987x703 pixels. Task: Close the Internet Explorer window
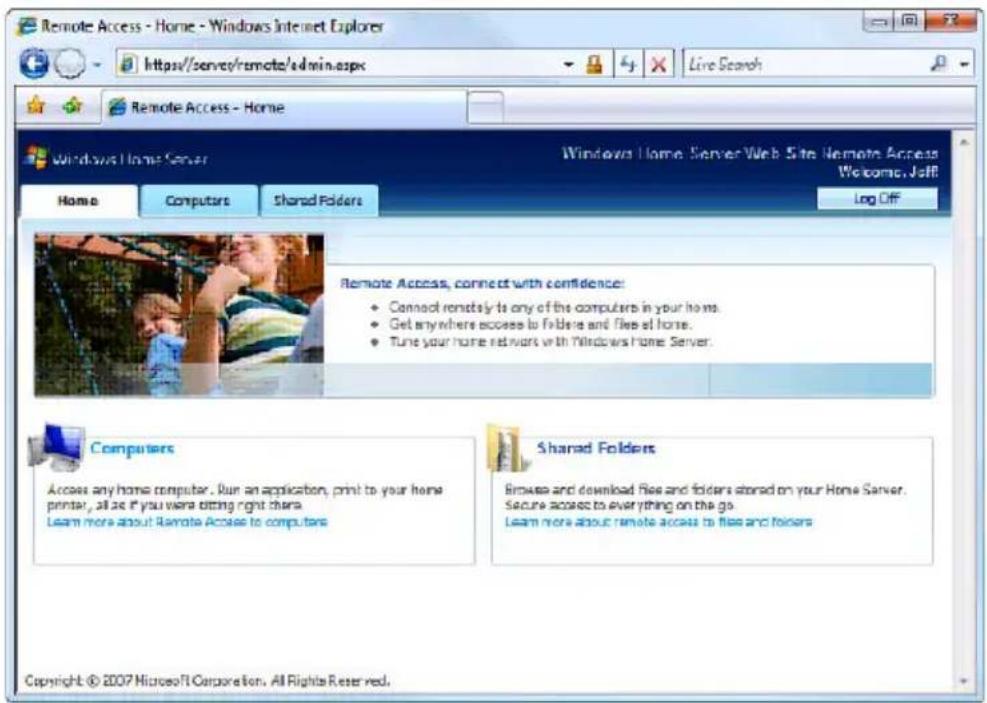952,22
